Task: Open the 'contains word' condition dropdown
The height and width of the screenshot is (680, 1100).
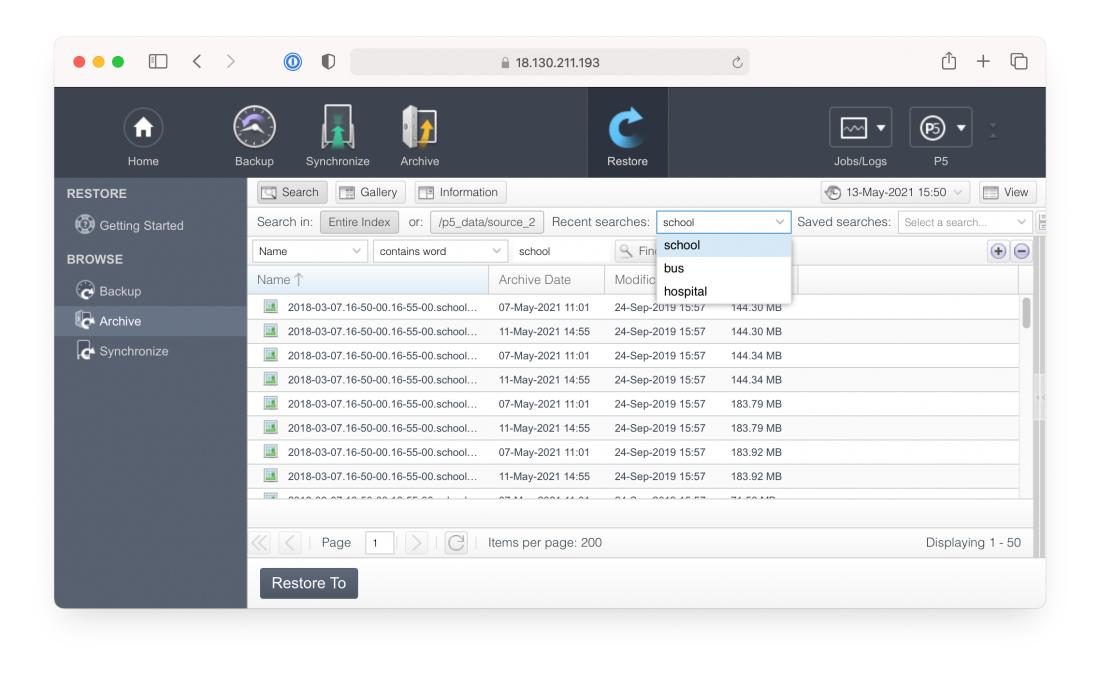Action: point(440,251)
